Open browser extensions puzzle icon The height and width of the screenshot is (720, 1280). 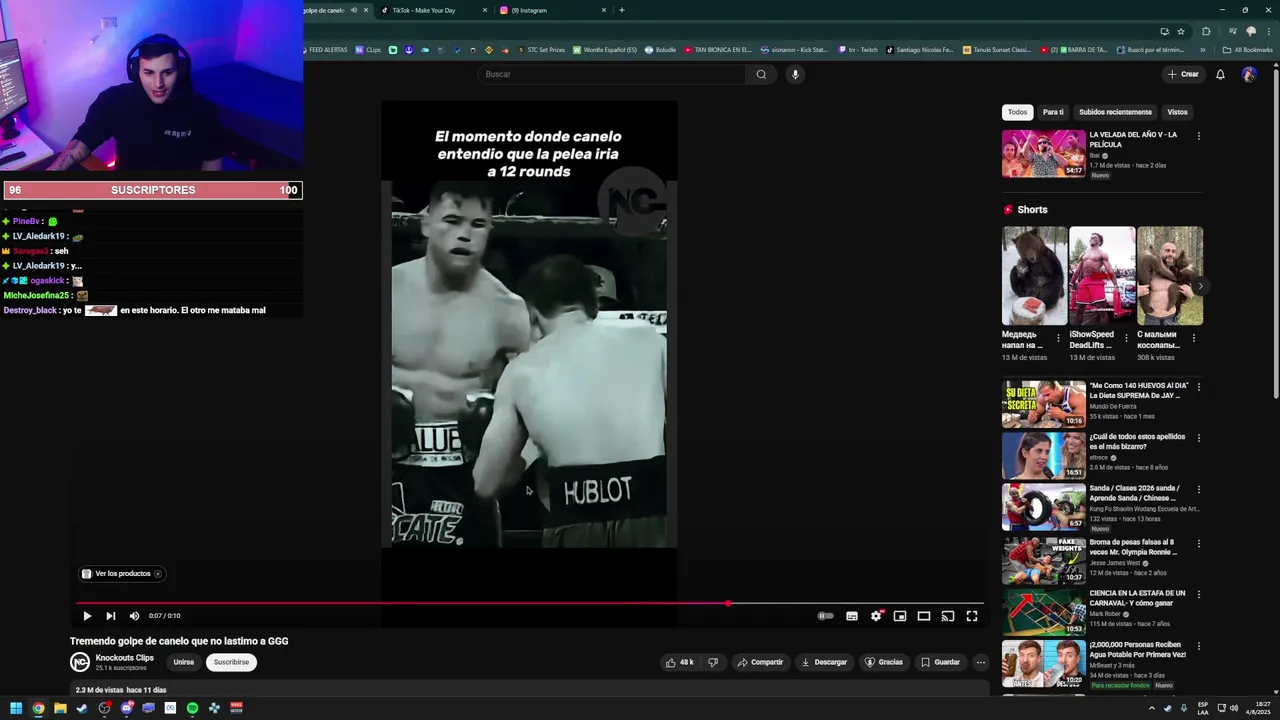click(1206, 31)
